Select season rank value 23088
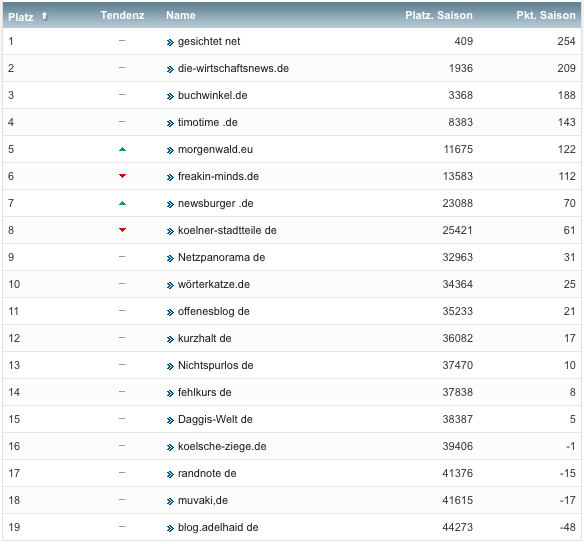Image resolution: width=584 pixels, height=544 pixels. (457, 203)
